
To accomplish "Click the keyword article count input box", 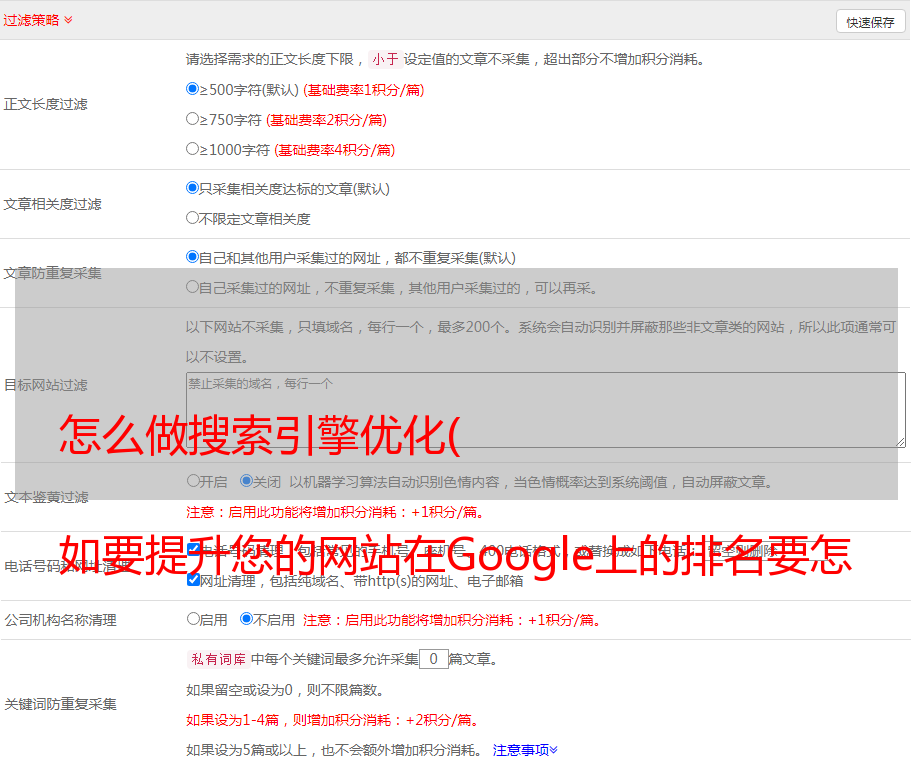I will [433, 659].
